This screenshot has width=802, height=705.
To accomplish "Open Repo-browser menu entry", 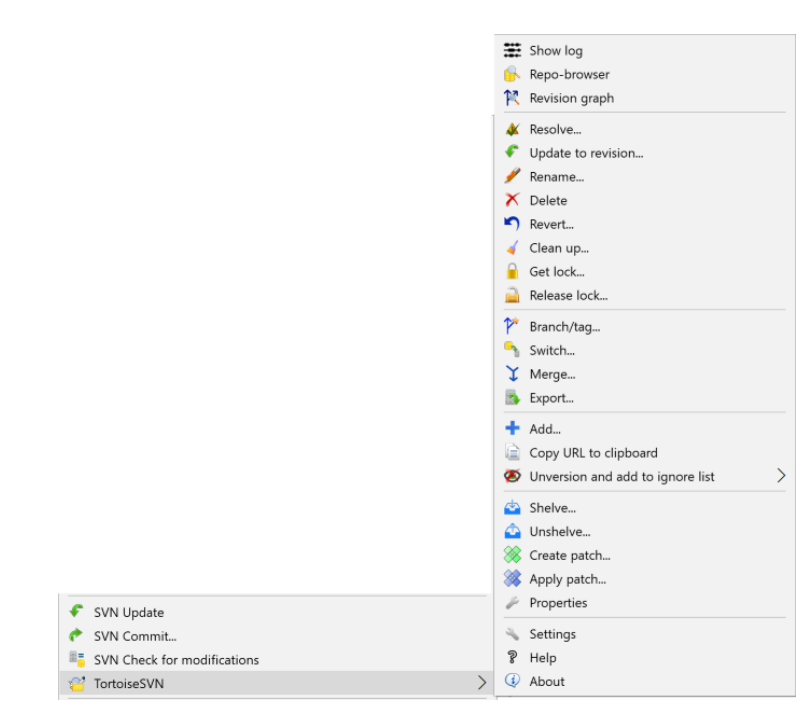I will tap(644, 74).
